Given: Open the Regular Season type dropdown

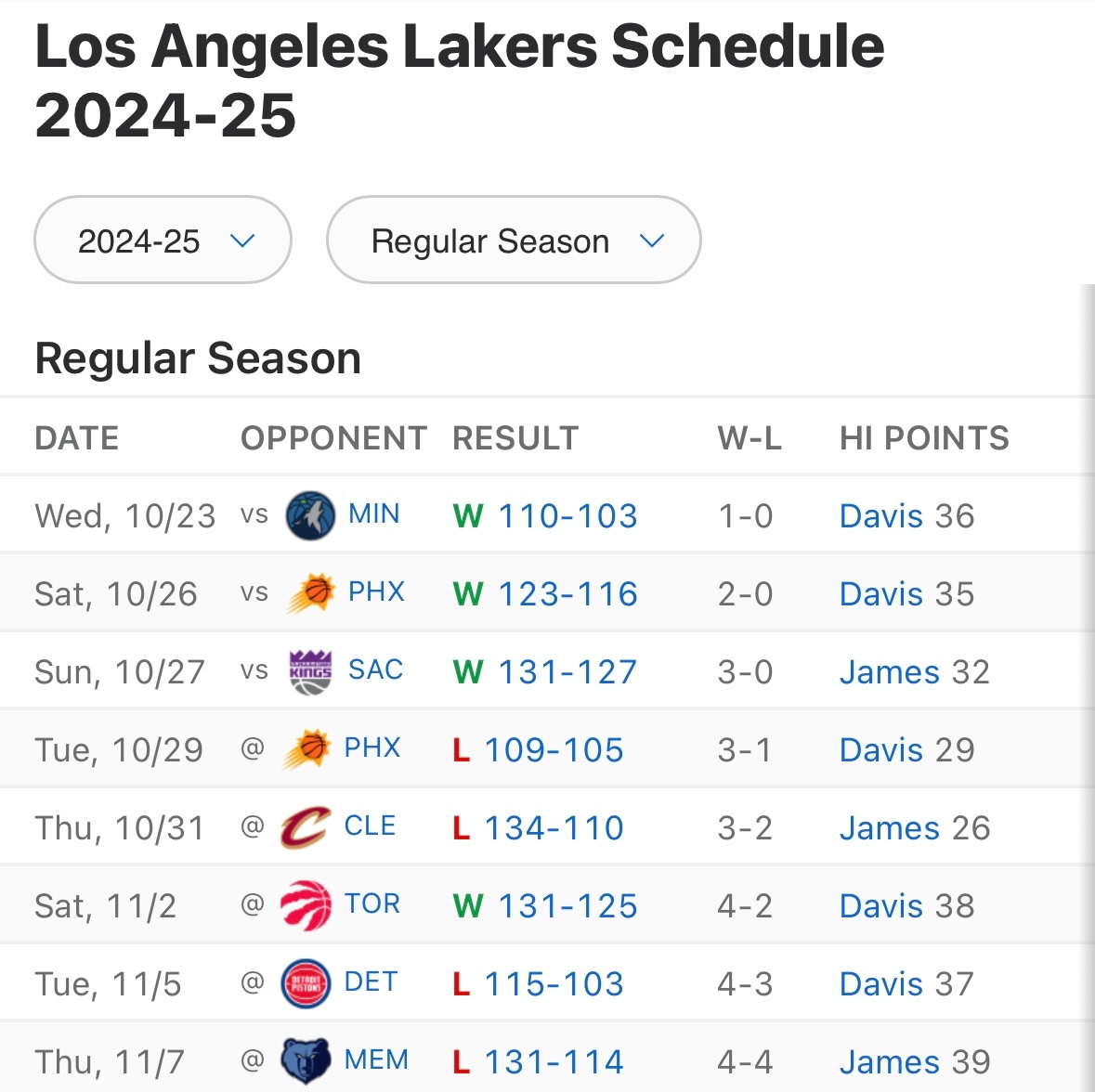Looking at the screenshot, I should pyautogui.click(x=513, y=240).
